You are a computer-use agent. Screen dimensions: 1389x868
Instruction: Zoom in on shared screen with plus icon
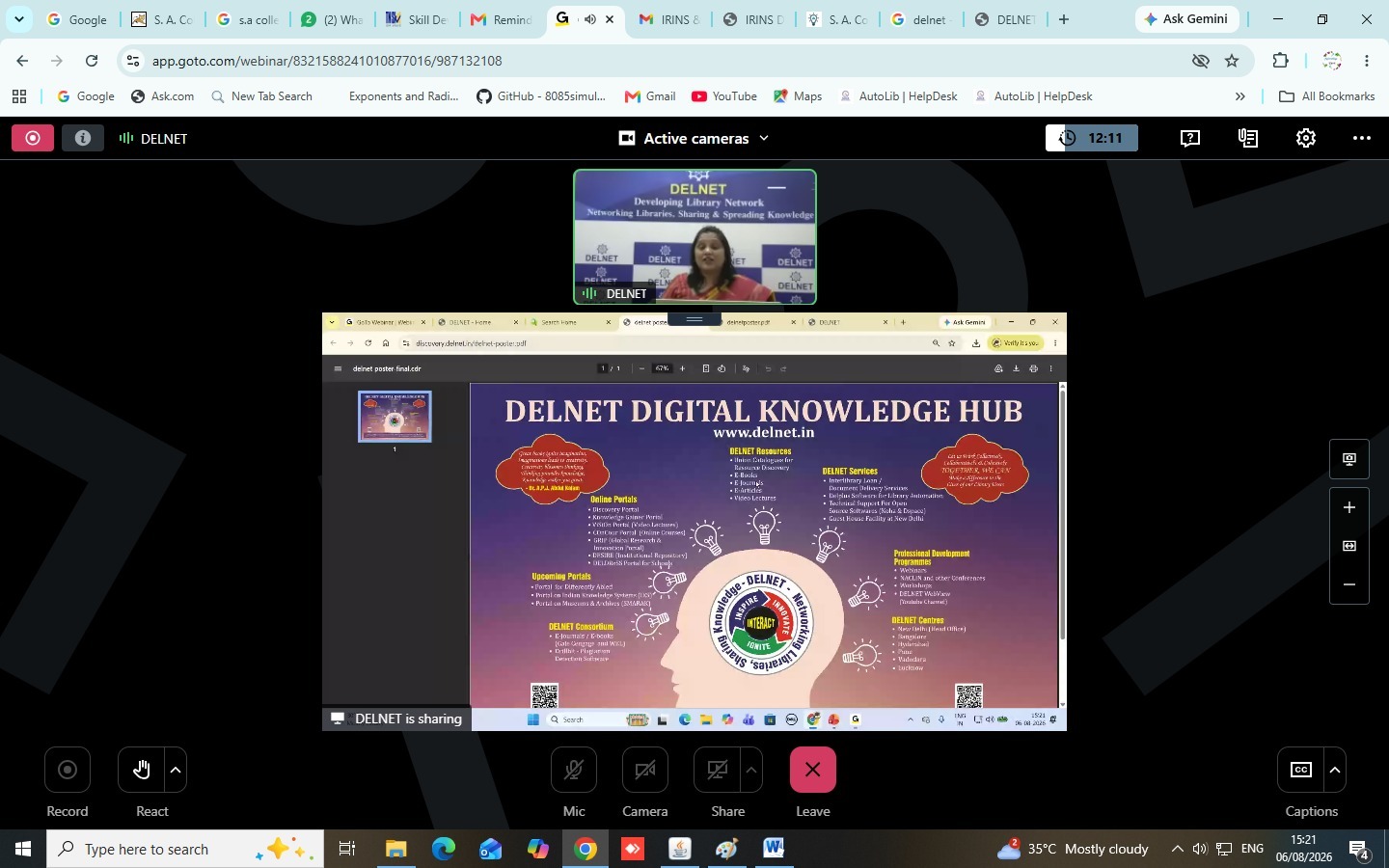click(1349, 507)
